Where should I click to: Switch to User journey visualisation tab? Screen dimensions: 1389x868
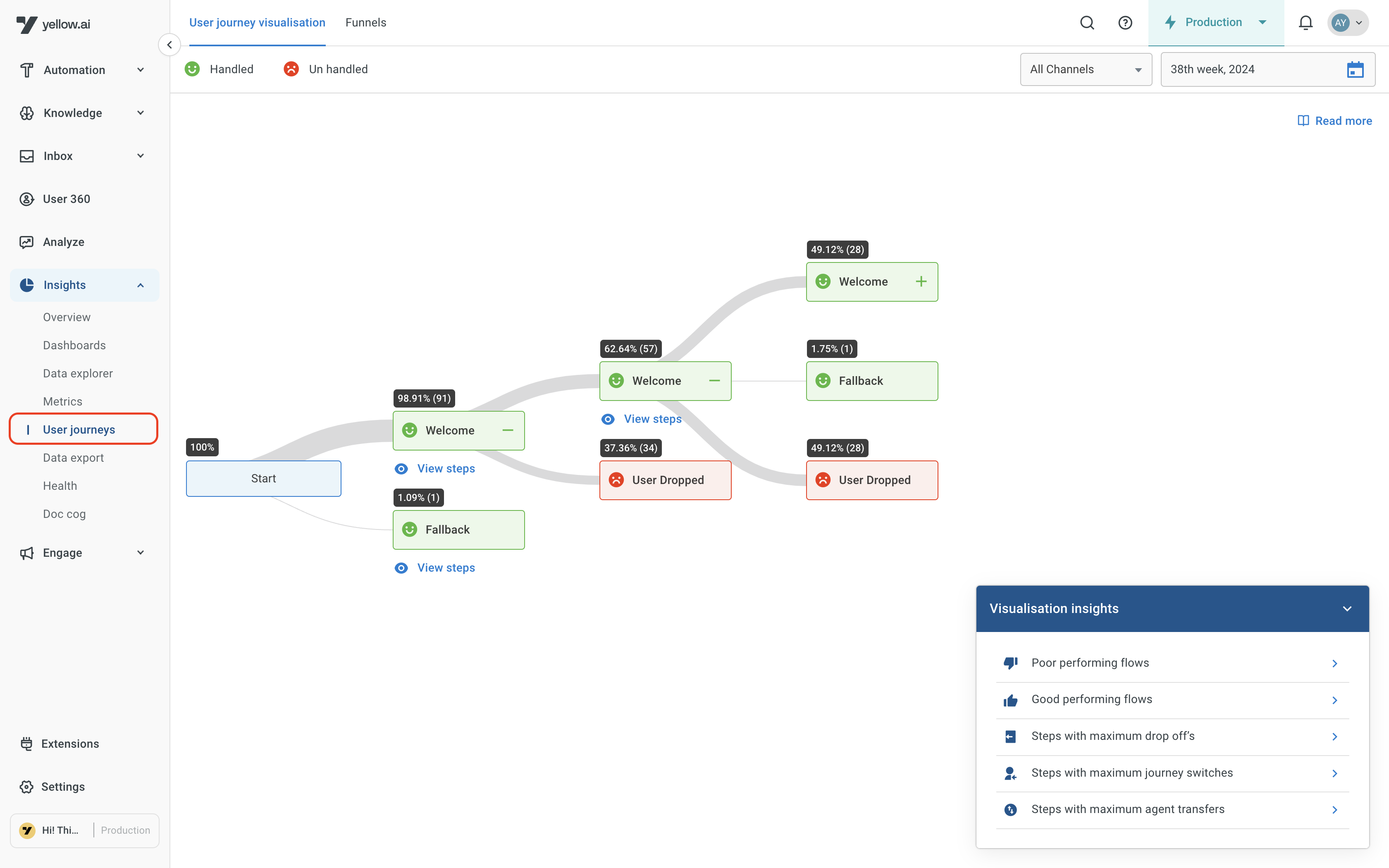point(257,23)
